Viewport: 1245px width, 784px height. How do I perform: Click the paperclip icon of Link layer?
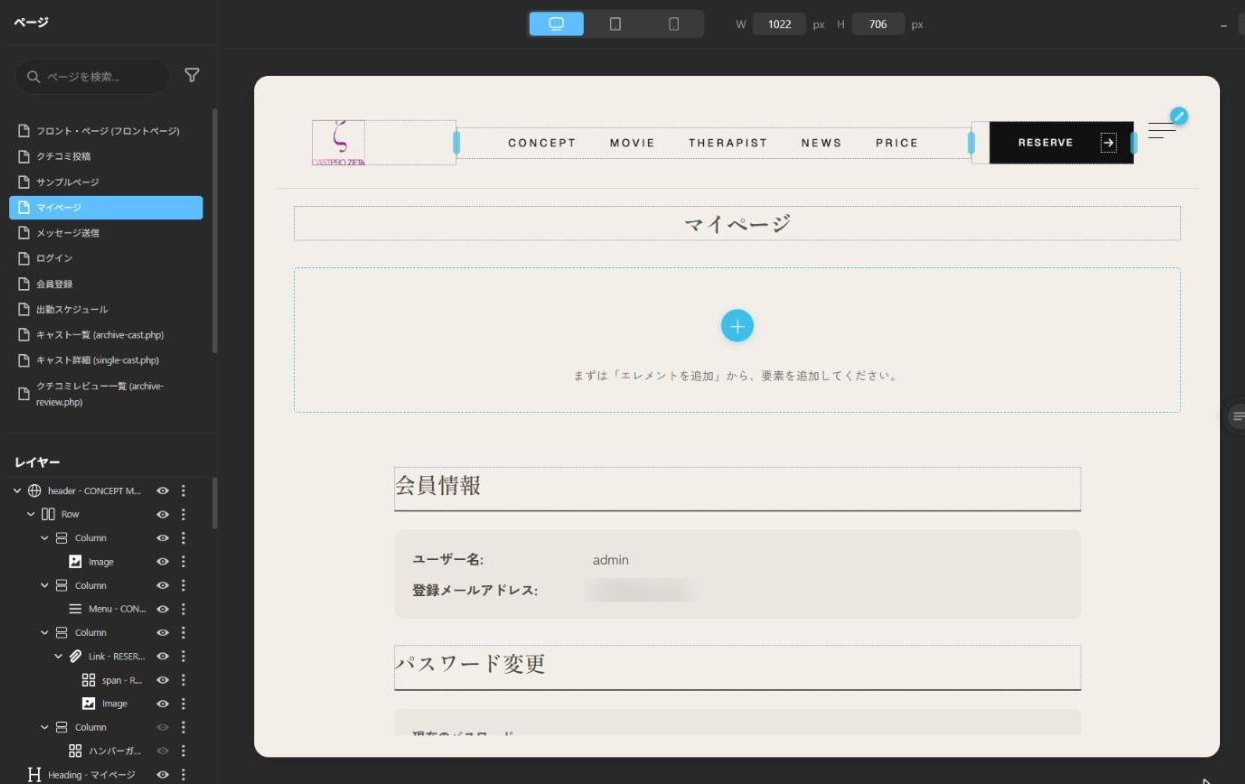(75, 656)
